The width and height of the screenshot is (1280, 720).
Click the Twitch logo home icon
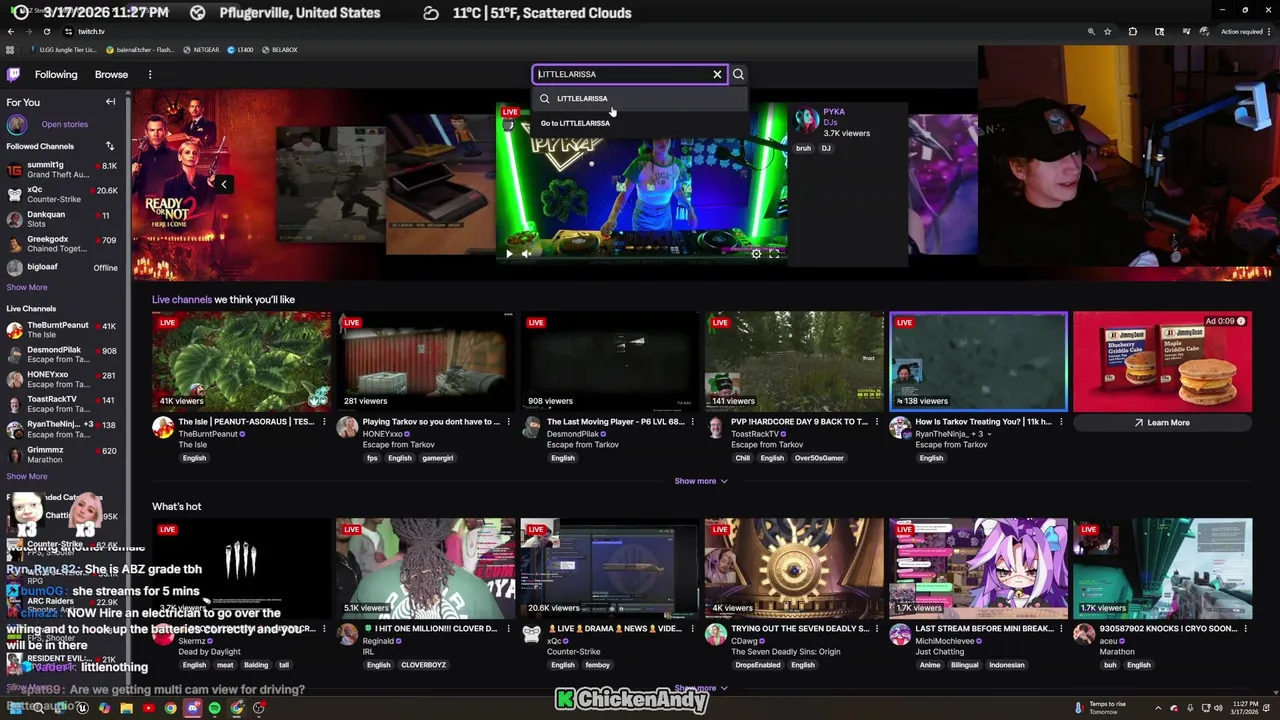pyautogui.click(x=13, y=74)
